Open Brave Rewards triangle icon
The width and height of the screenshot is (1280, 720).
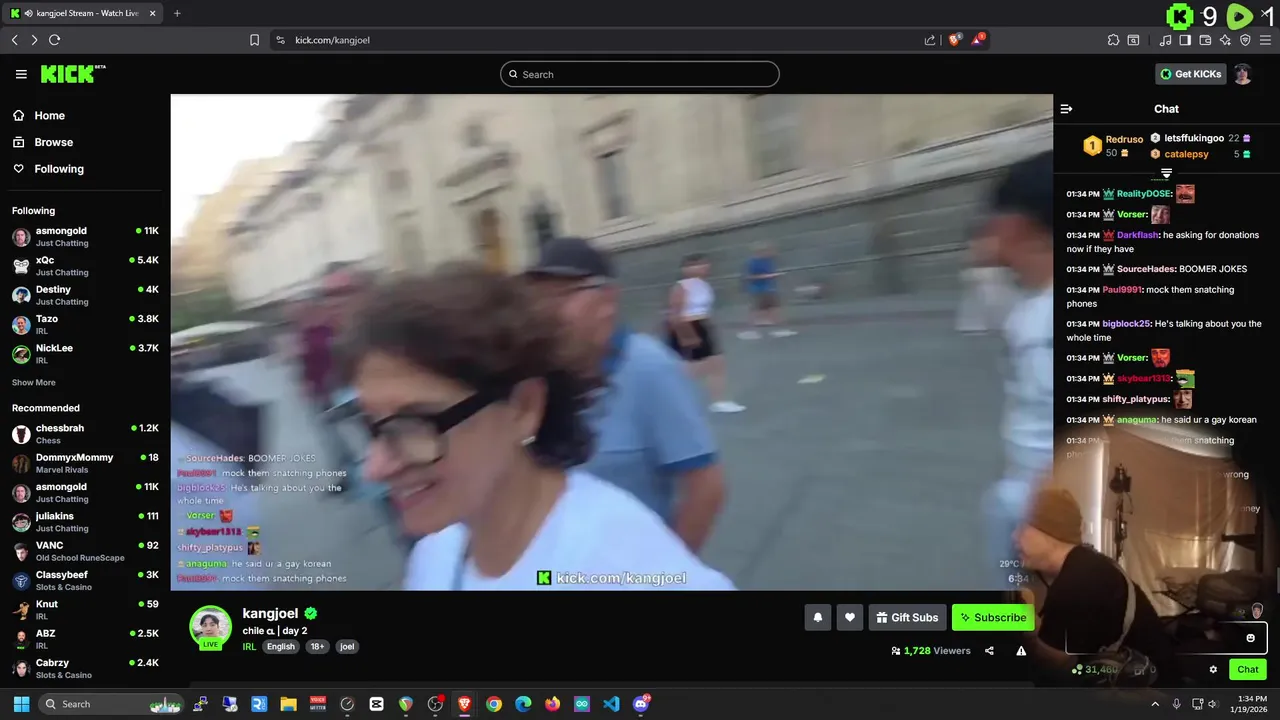(978, 40)
